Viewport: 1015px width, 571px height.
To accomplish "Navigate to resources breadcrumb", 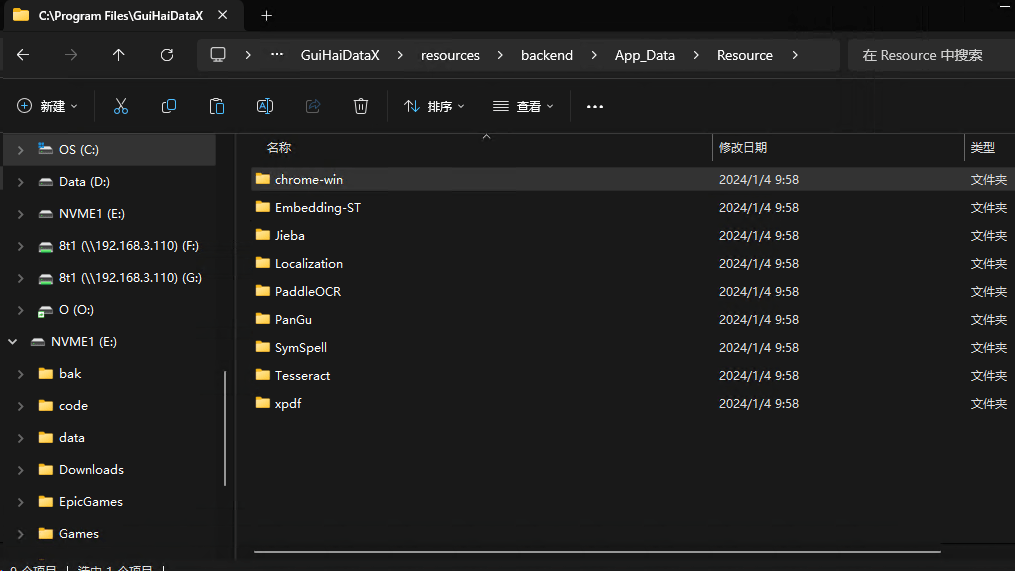I will point(450,55).
